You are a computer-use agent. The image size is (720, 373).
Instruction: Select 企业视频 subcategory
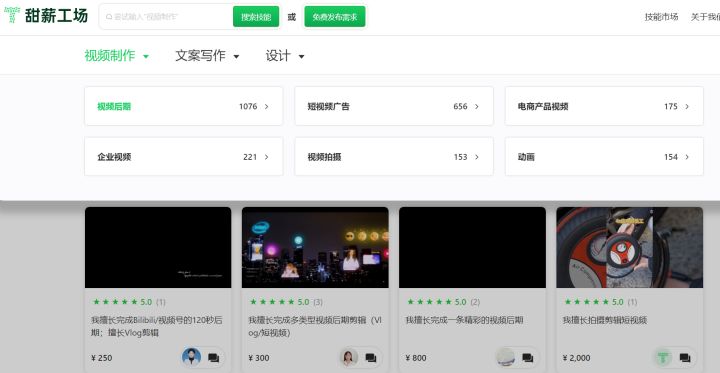[x=184, y=157]
